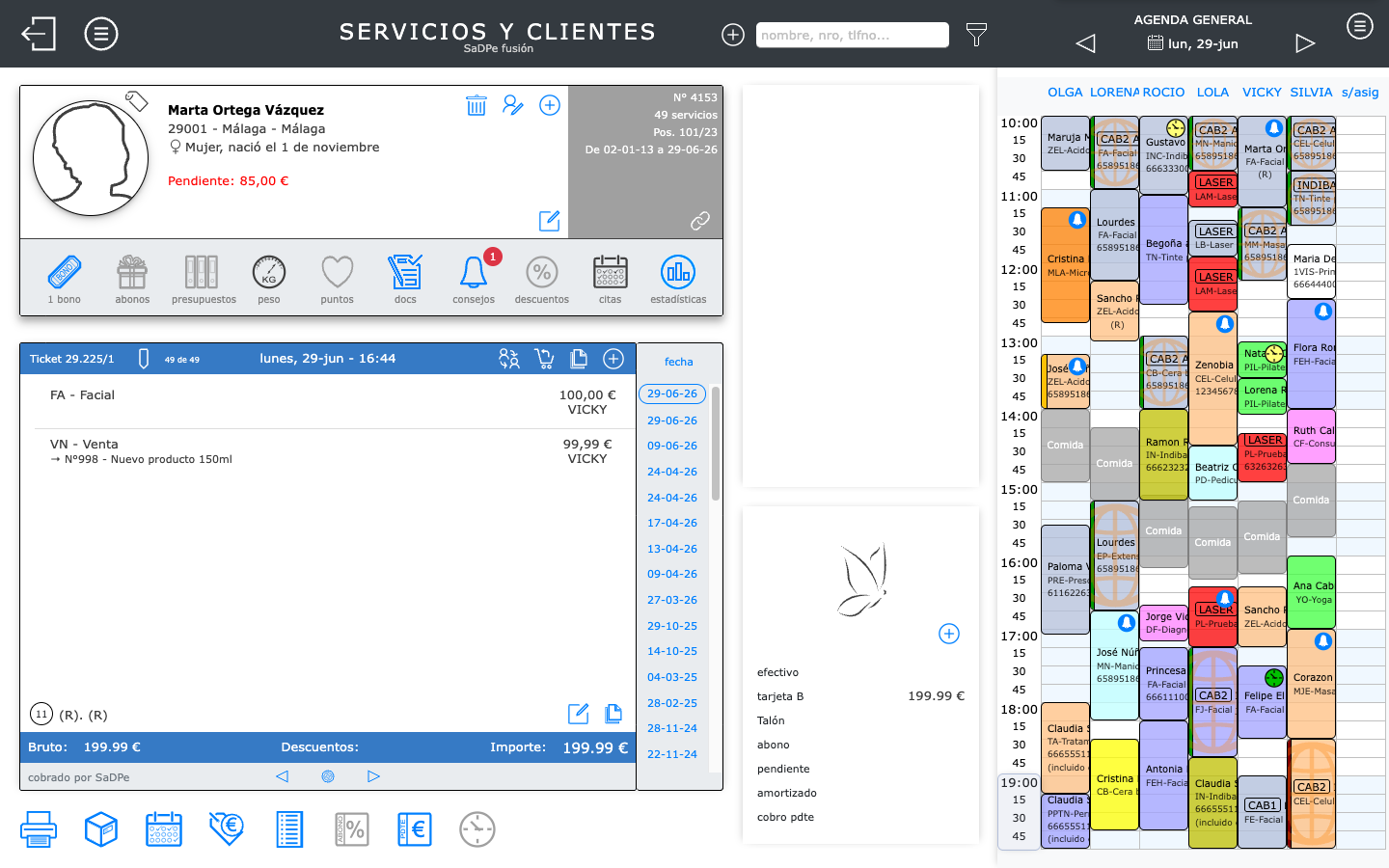
Task: Open the edit client person icon
Action: (x=513, y=105)
